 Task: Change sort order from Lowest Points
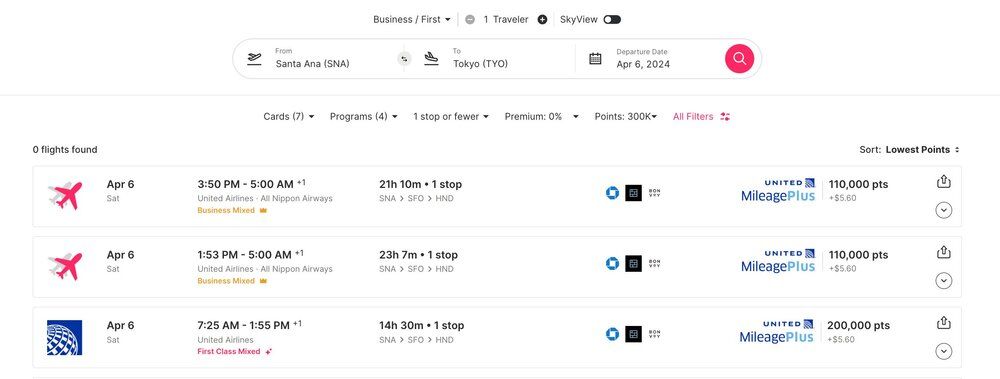909,149
